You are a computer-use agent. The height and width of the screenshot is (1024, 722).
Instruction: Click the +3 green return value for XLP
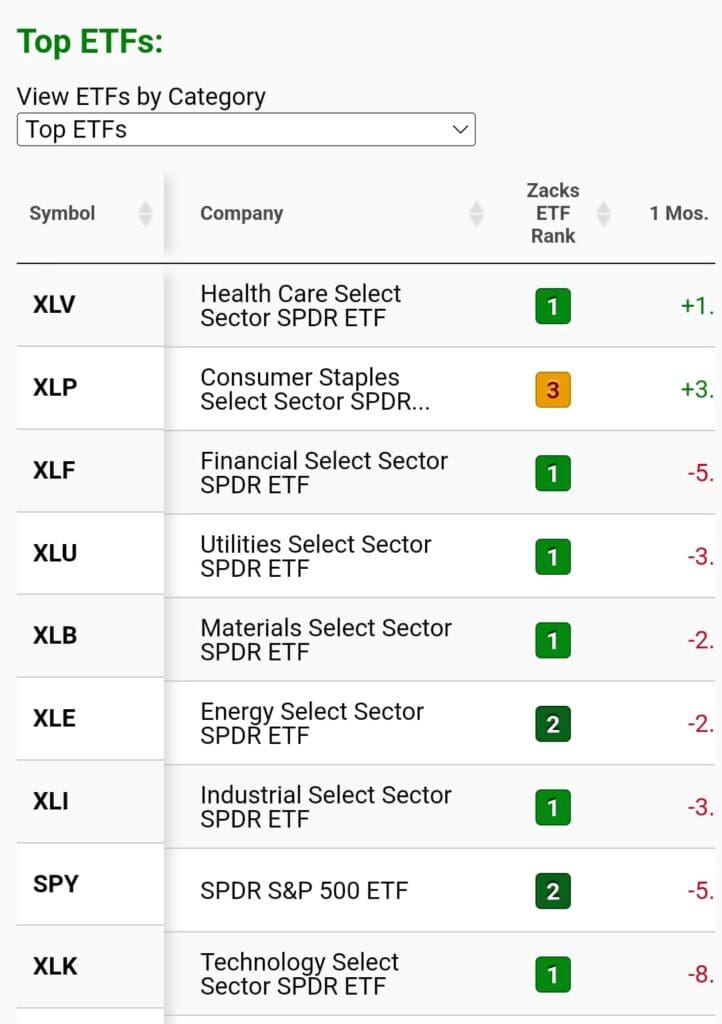[697, 390]
